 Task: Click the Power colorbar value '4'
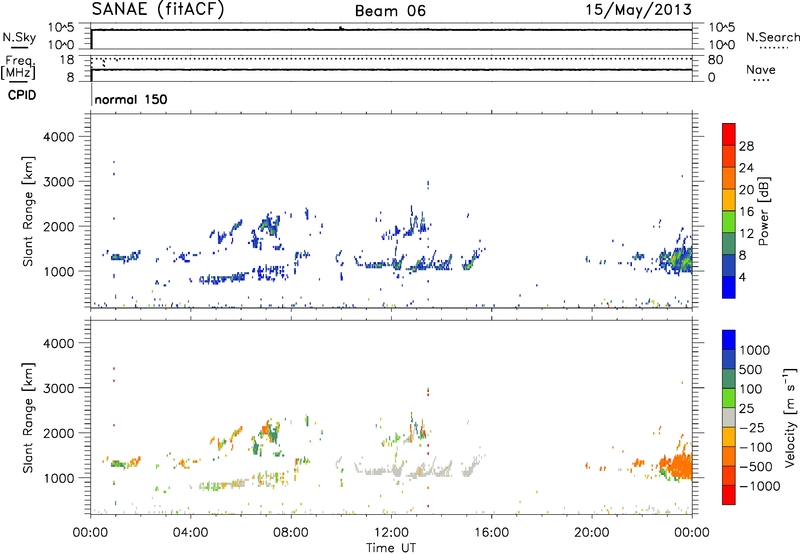pos(742,277)
